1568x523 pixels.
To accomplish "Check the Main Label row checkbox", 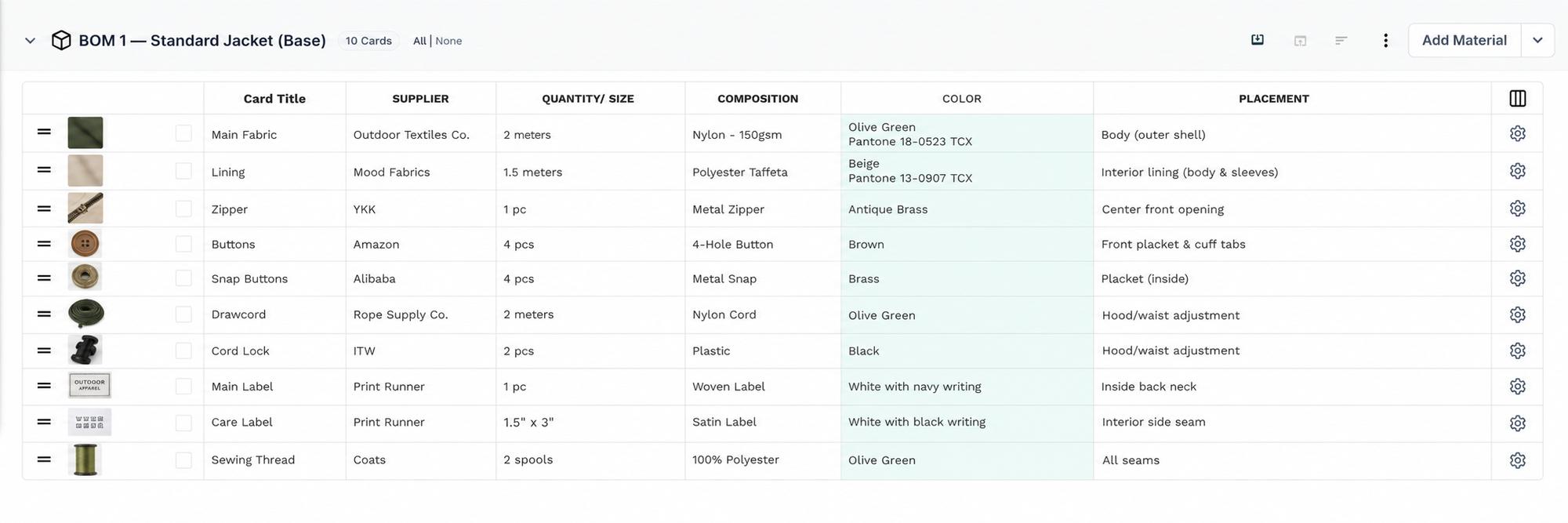I will (183, 387).
